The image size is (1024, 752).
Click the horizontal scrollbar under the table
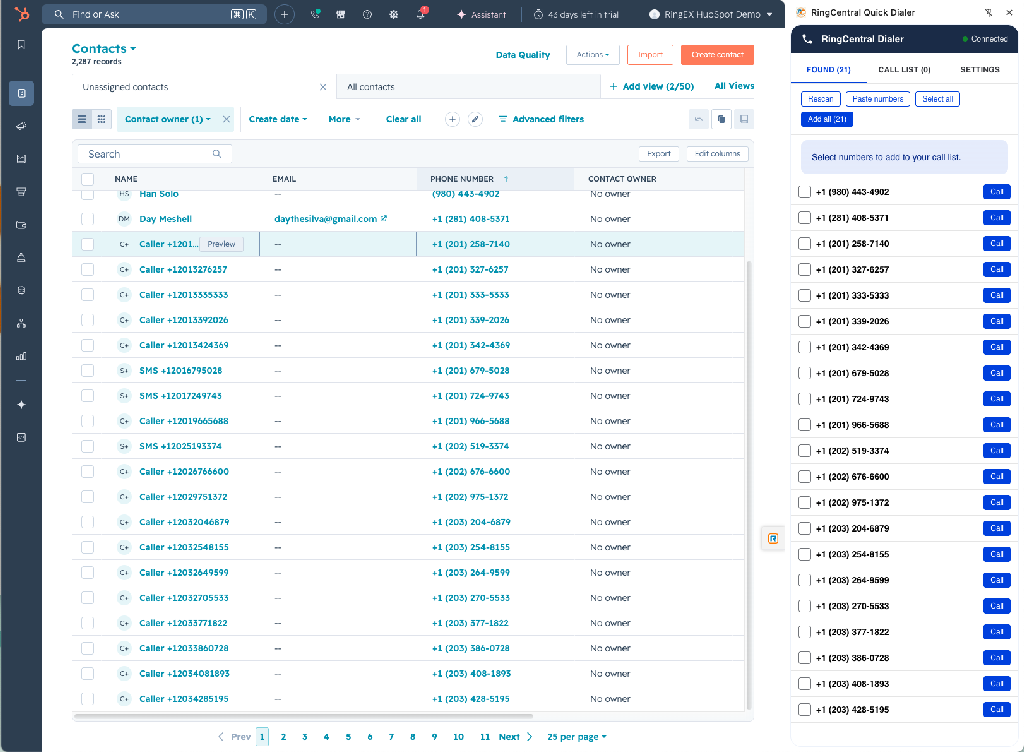tap(304, 716)
